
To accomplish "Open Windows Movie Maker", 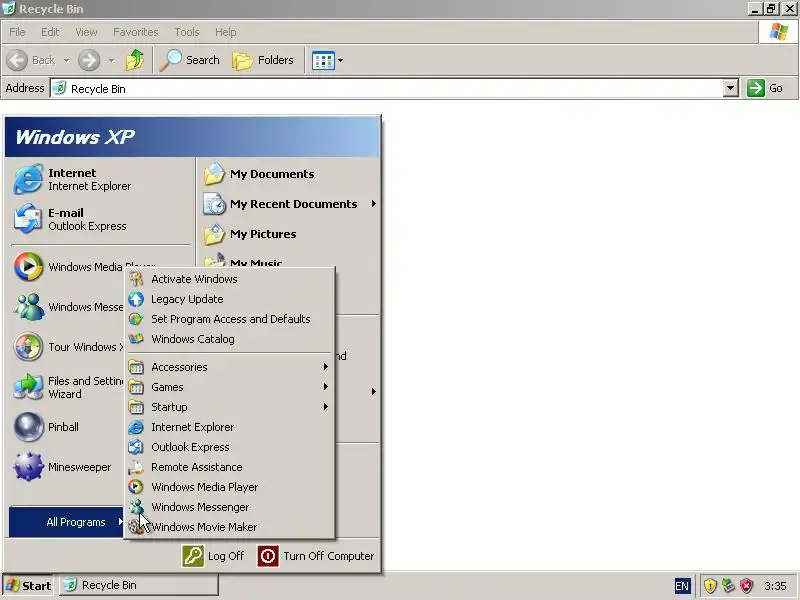I will [231, 527].
